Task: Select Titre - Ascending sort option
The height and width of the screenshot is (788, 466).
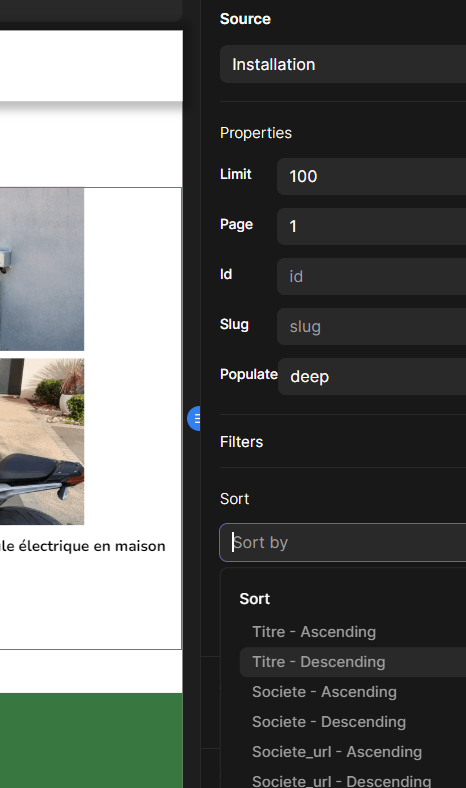Action: (314, 632)
